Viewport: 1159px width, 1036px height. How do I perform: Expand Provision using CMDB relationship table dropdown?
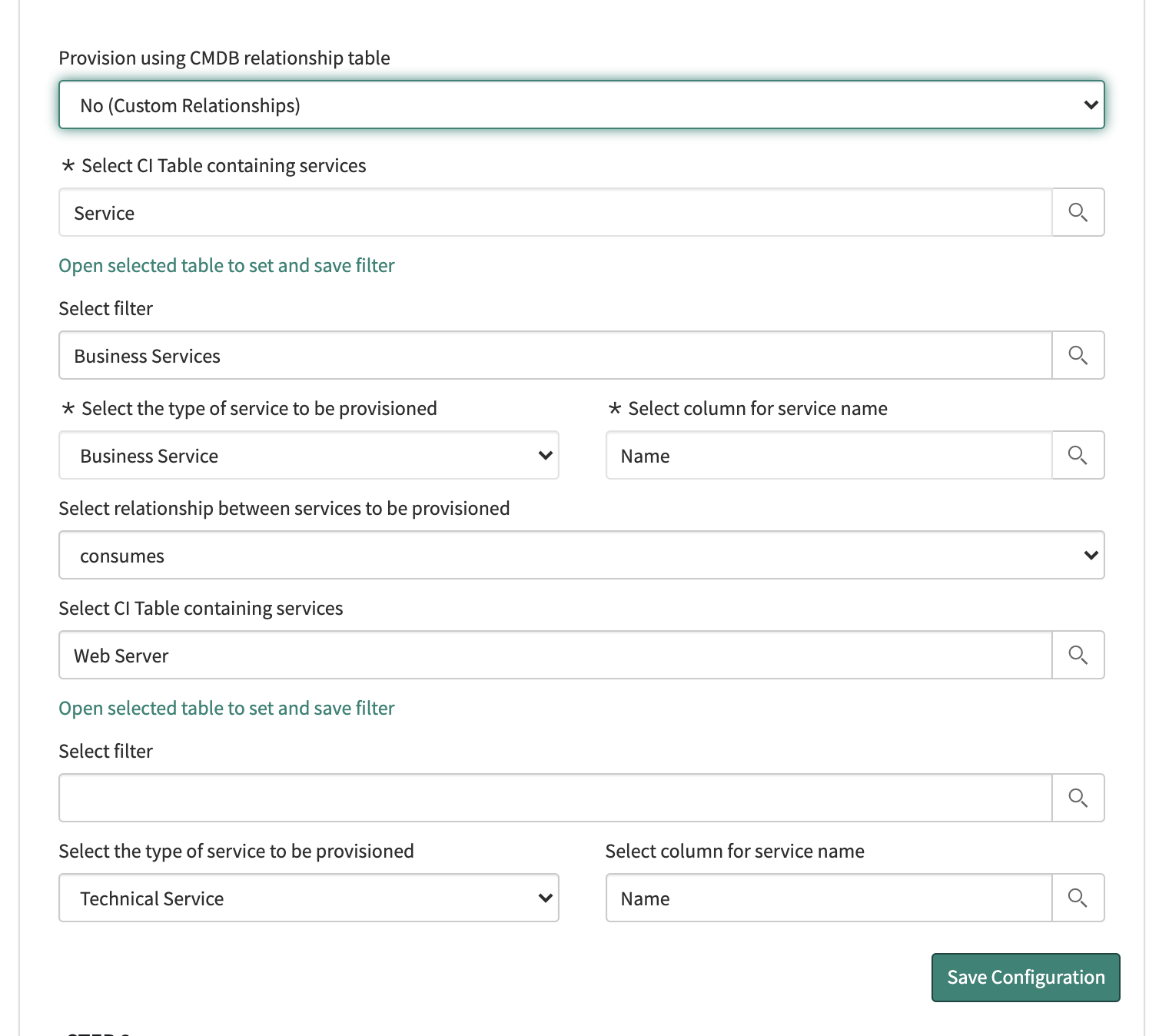[582, 105]
